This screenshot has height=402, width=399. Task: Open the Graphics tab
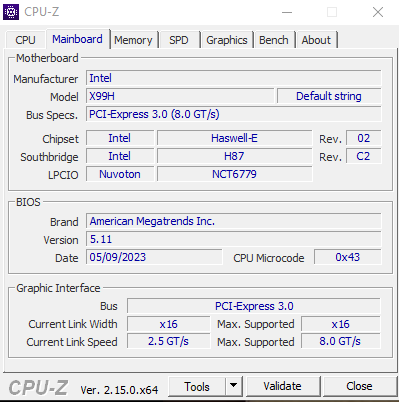pyautogui.click(x=227, y=40)
